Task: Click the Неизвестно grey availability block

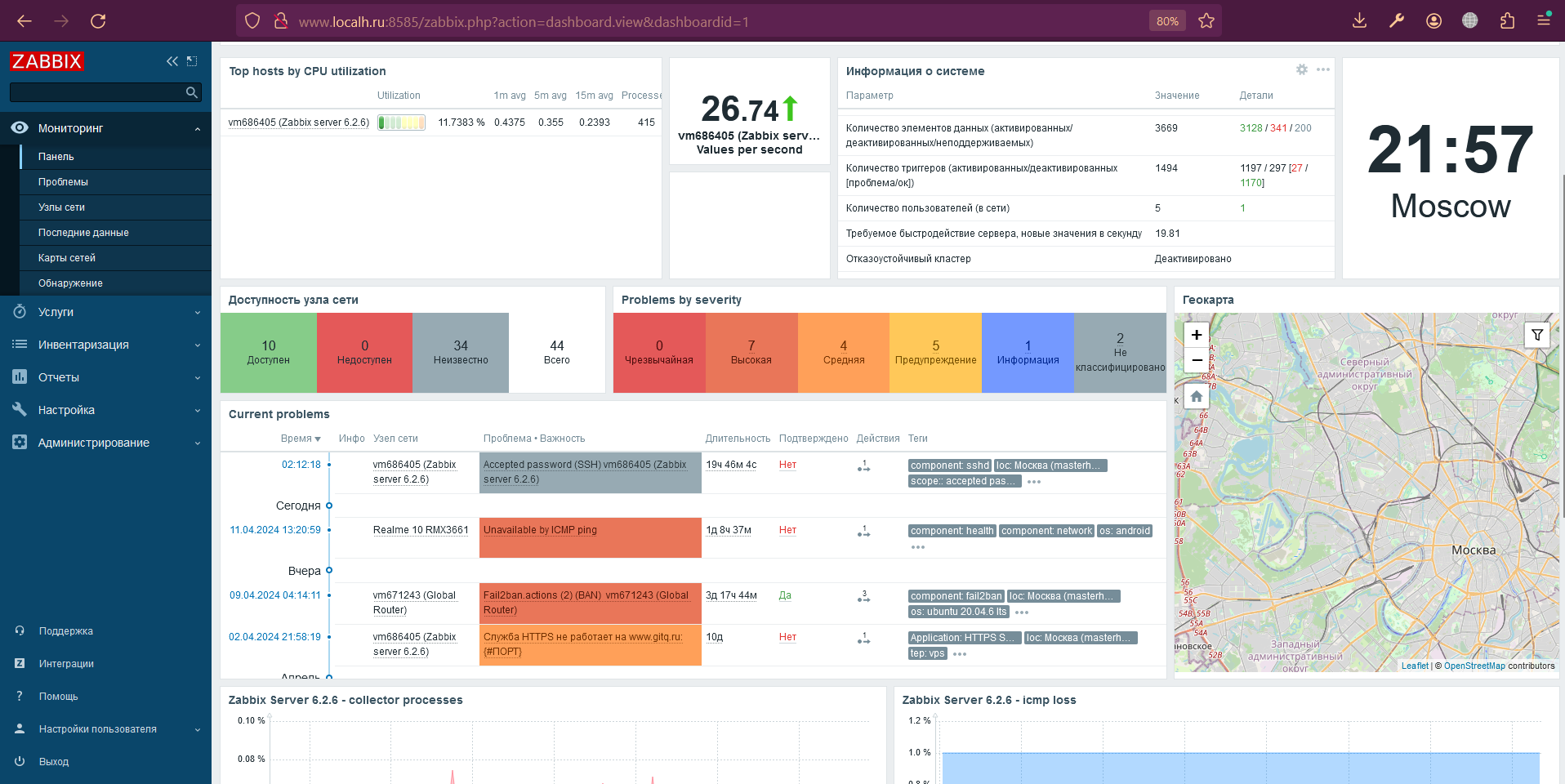Action: [461, 353]
